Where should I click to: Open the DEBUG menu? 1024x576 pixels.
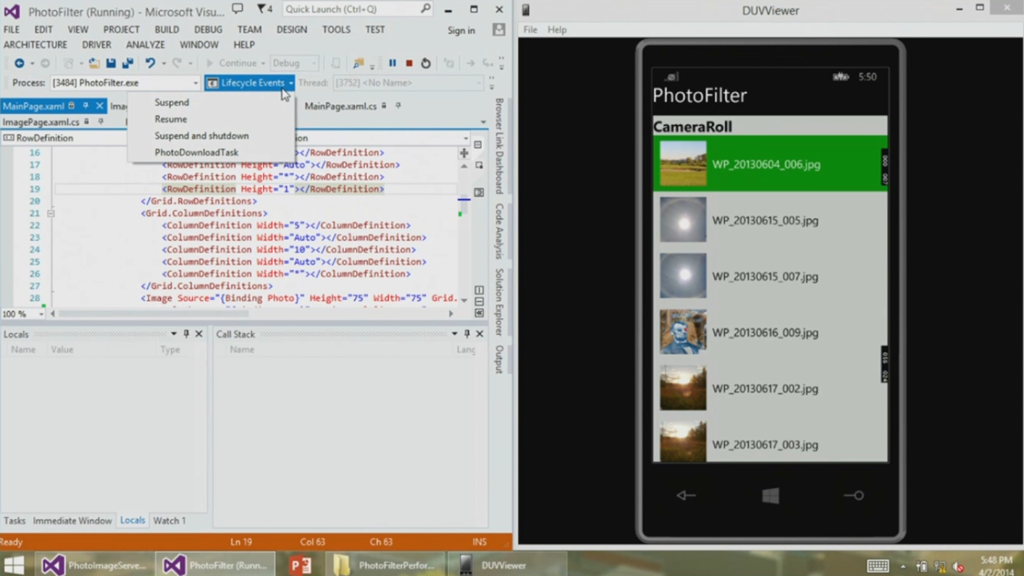pyautogui.click(x=208, y=29)
